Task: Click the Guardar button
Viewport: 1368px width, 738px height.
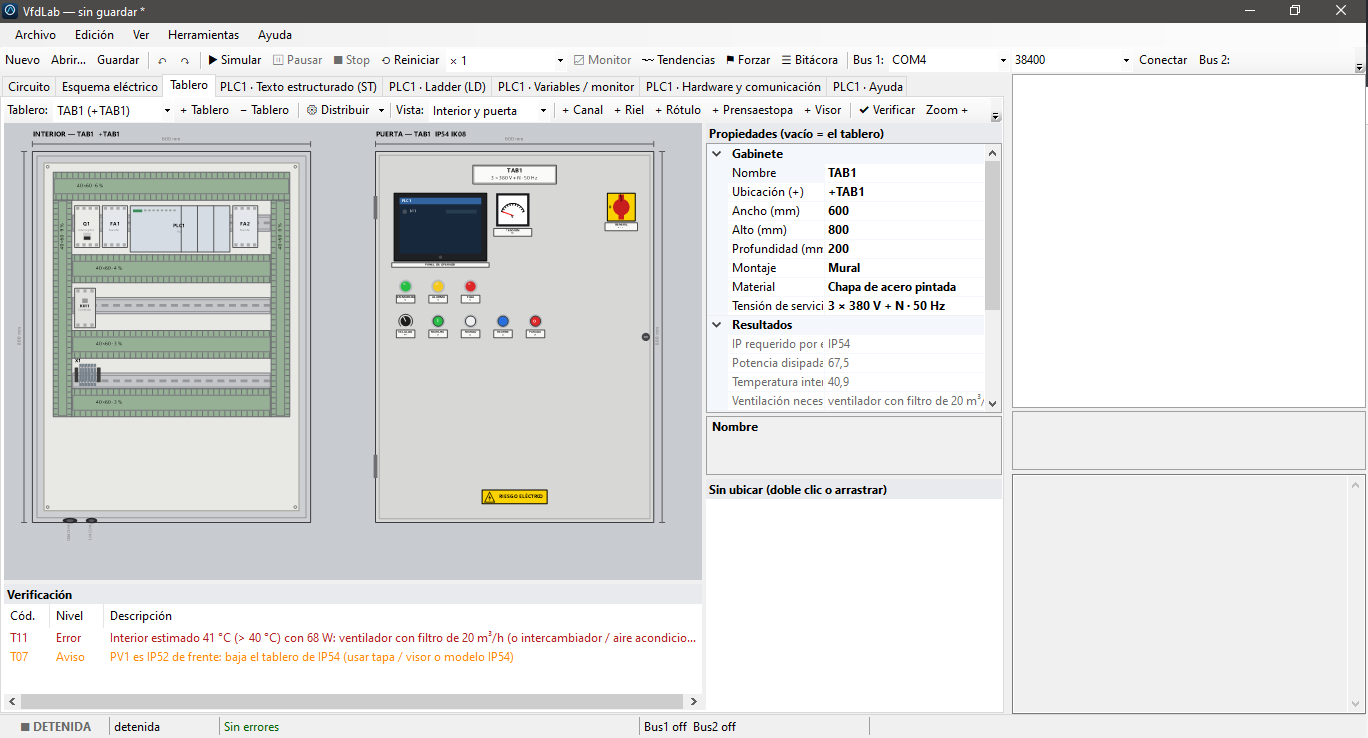Action: click(x=118, y=60)
